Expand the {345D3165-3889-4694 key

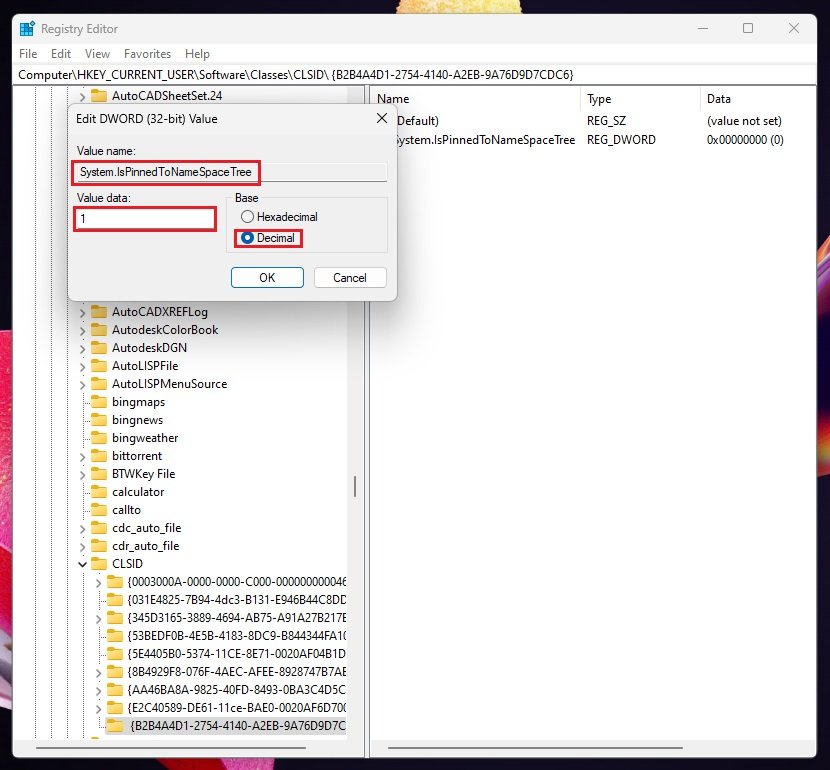pos(98,618)
